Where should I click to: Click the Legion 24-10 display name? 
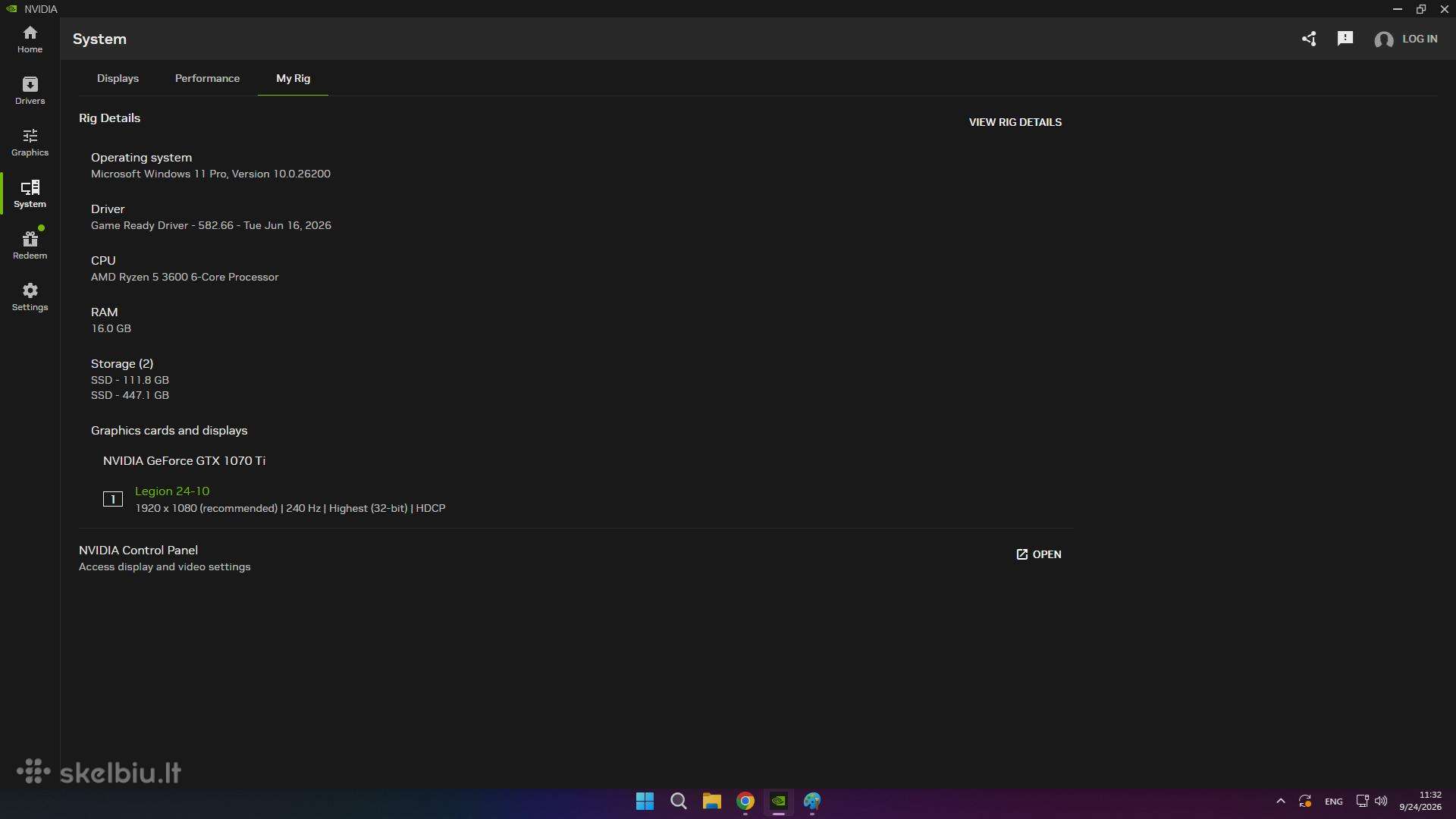point(172,491)
